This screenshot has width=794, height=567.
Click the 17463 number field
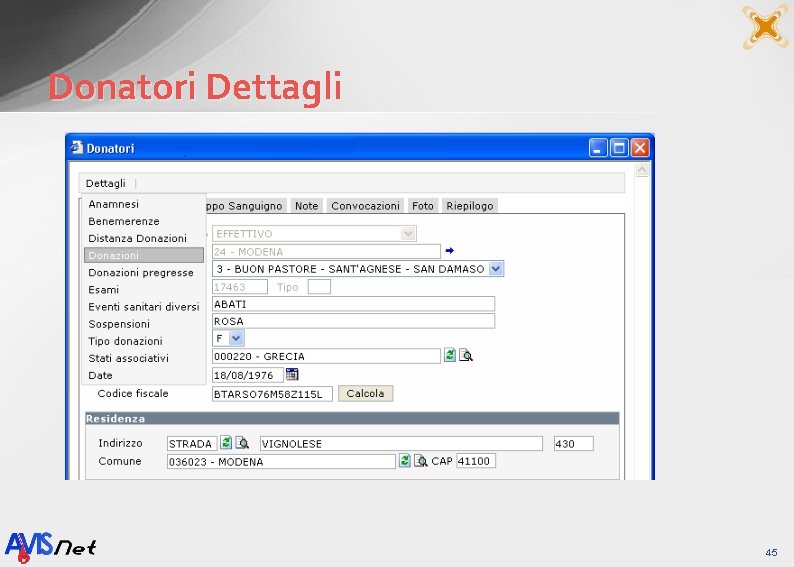point(240,287)
